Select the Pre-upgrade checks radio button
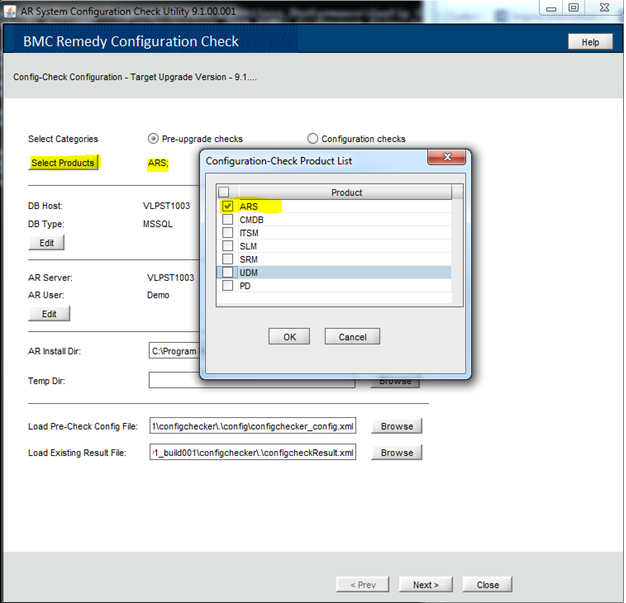 click(x=153, y=139)
